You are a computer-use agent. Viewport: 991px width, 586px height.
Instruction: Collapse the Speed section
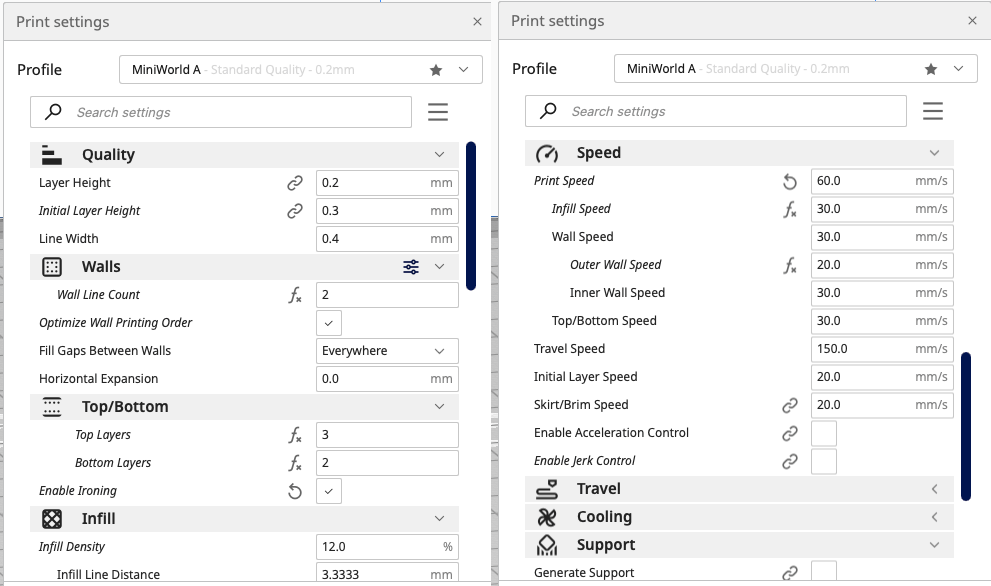pos(934,153)
